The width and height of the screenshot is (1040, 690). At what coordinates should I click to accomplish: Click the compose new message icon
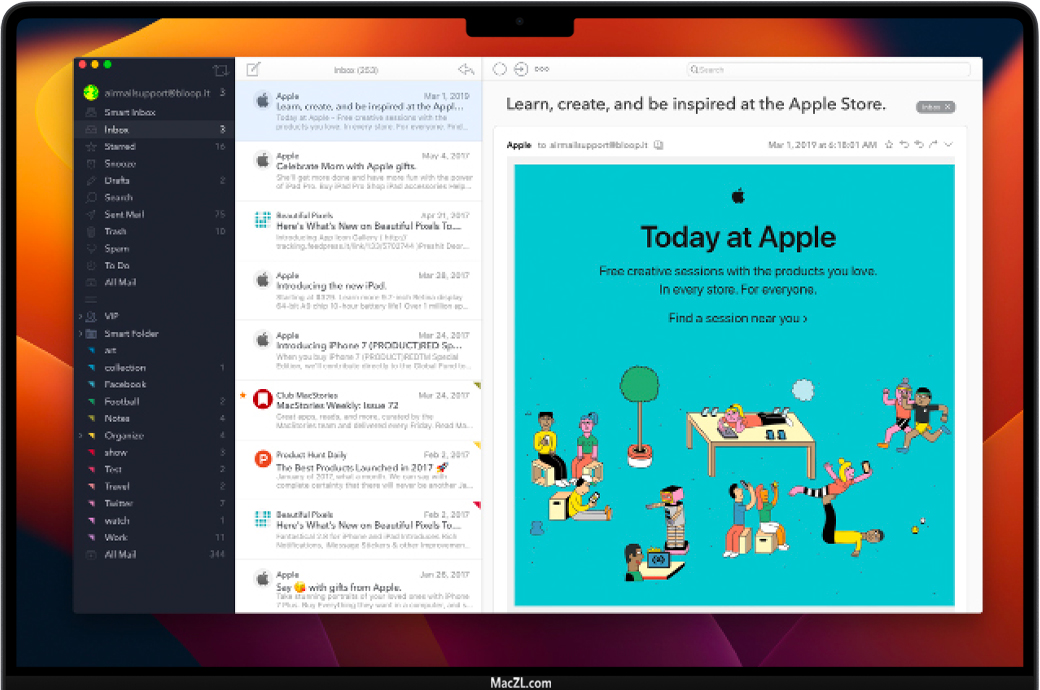coord(253,69)
